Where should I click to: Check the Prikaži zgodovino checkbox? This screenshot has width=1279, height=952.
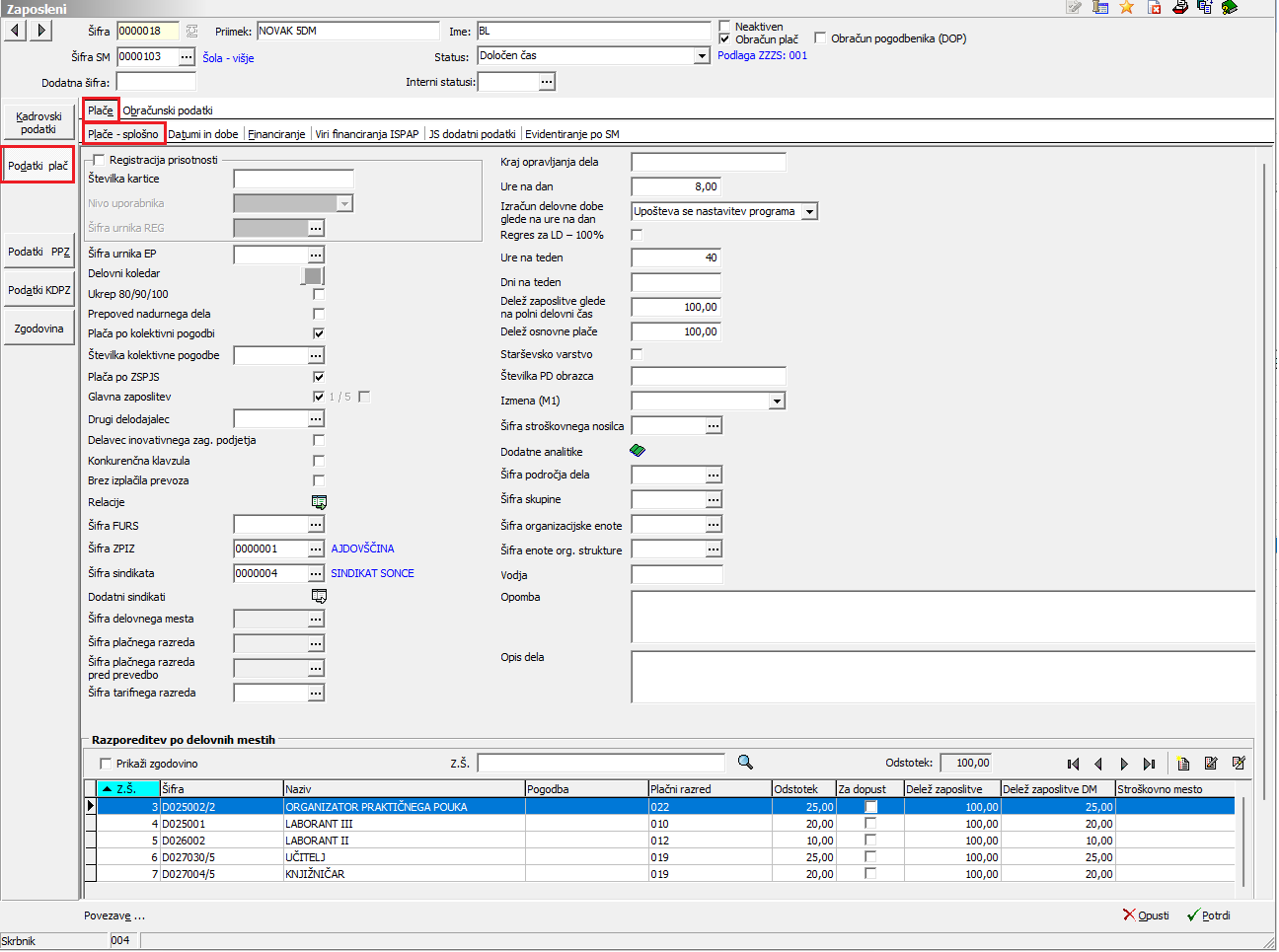107,764
